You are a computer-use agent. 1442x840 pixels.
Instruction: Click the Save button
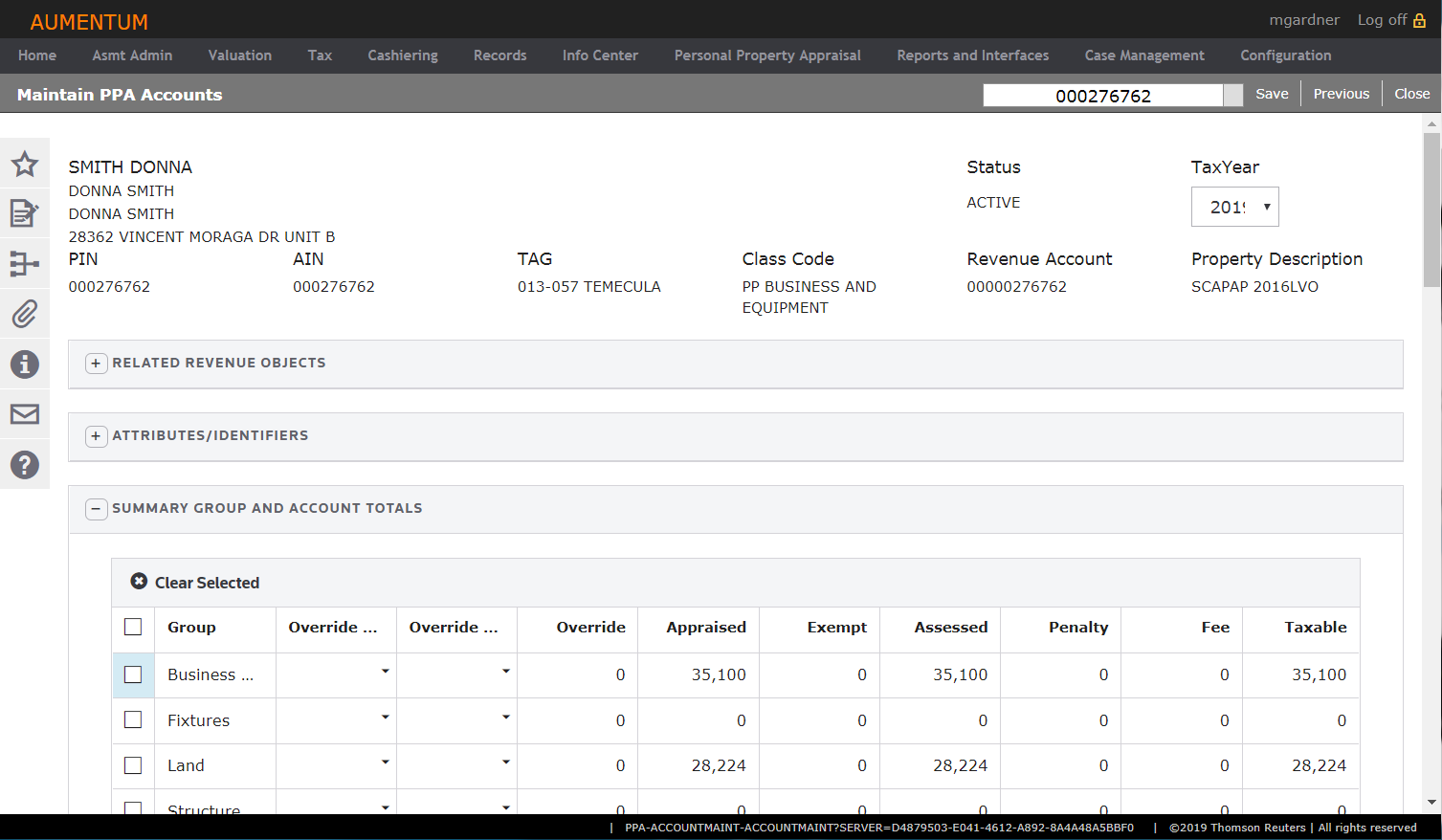point(1272,94)
